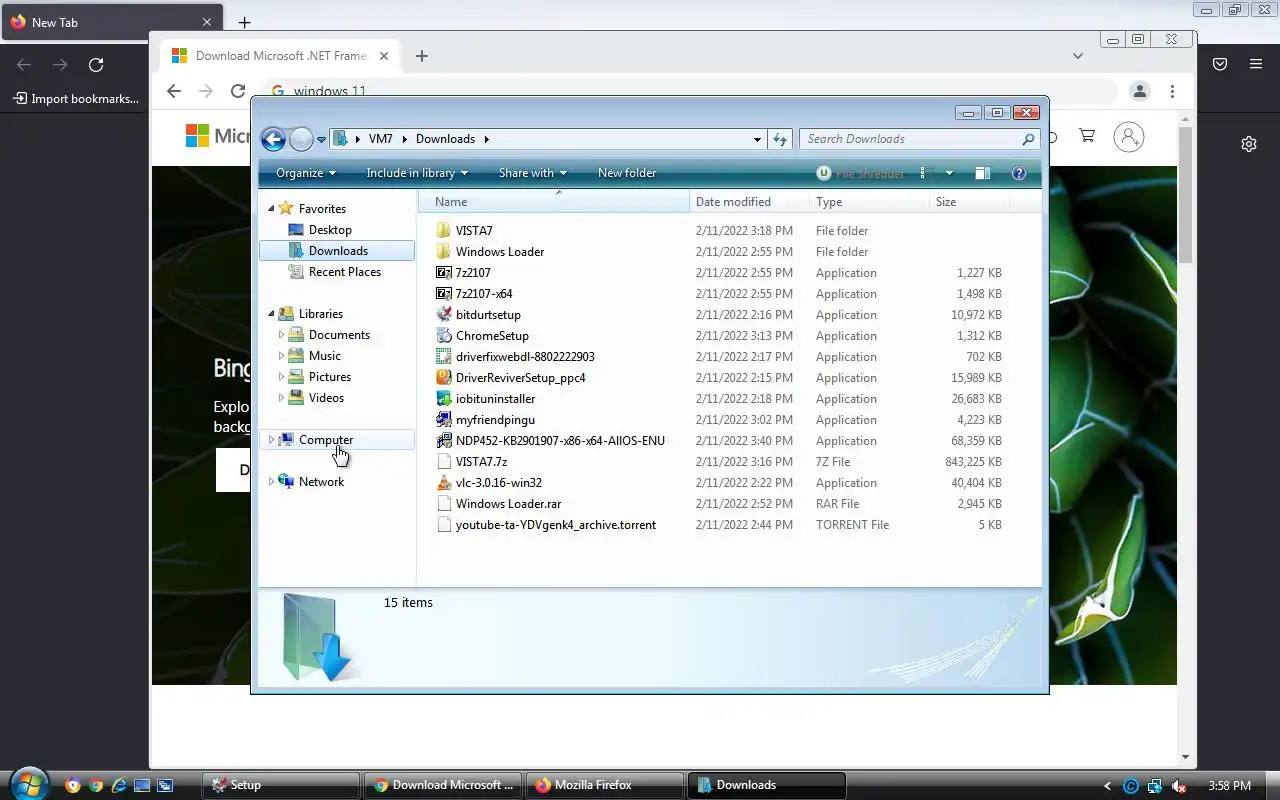The width and height of the screenshot is (1280, 800).
Task: Select Downloads in the Favorites sidebar
Action: [x=337, y=250]
